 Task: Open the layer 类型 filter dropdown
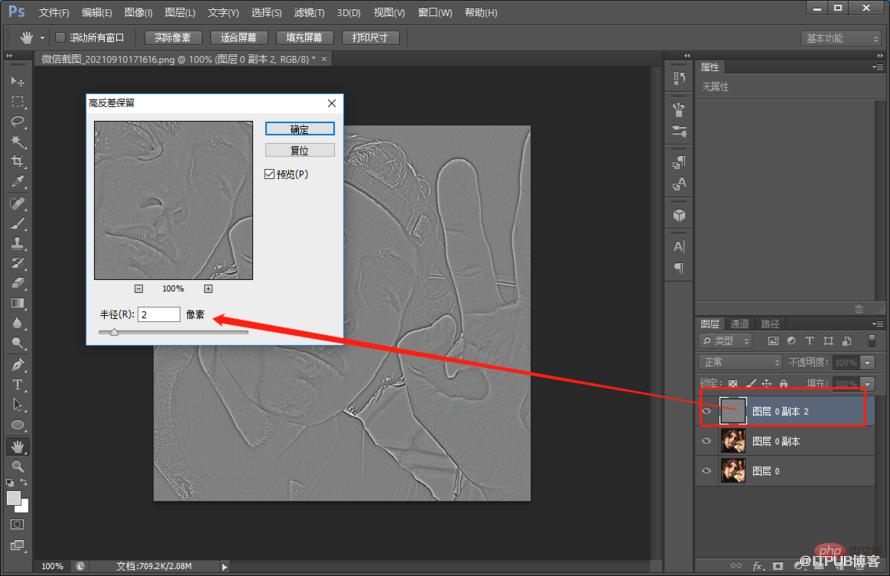(x=726, y=340)
